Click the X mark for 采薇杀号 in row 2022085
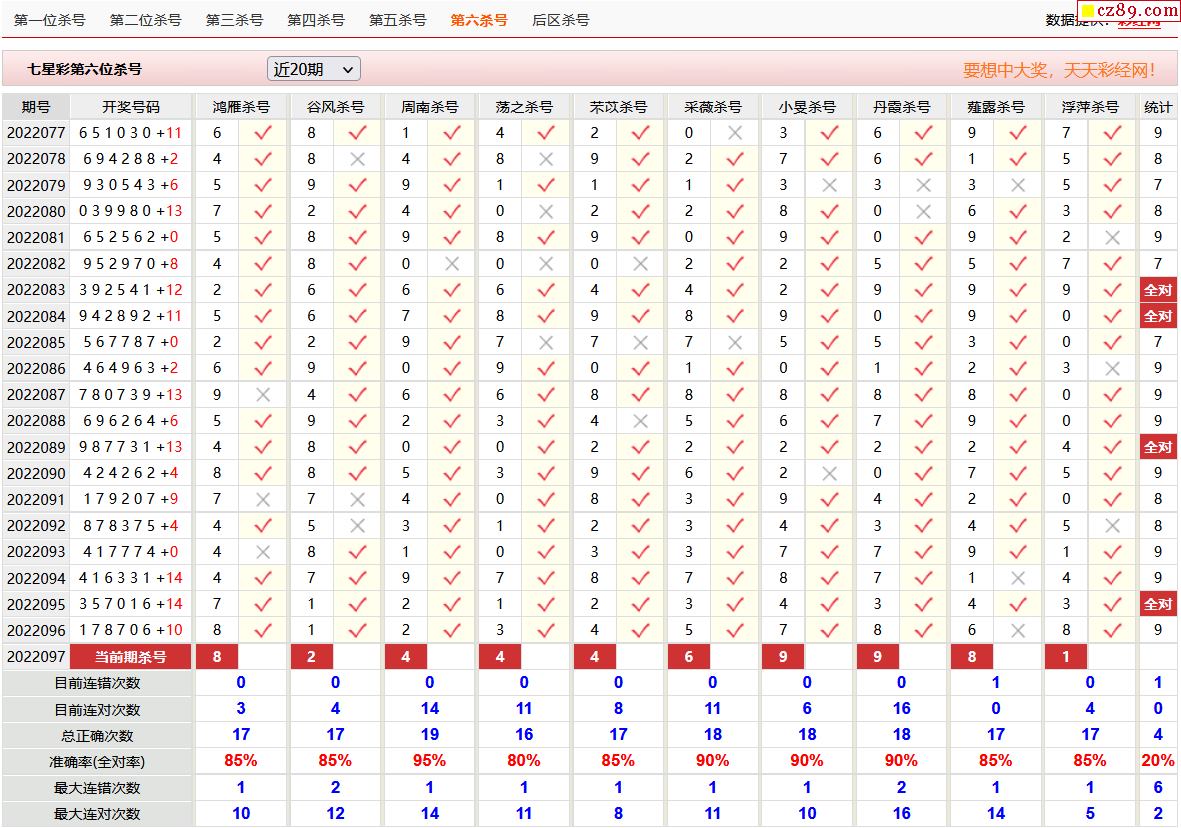This screenshot has height=828, width=1181. (735, 342)
